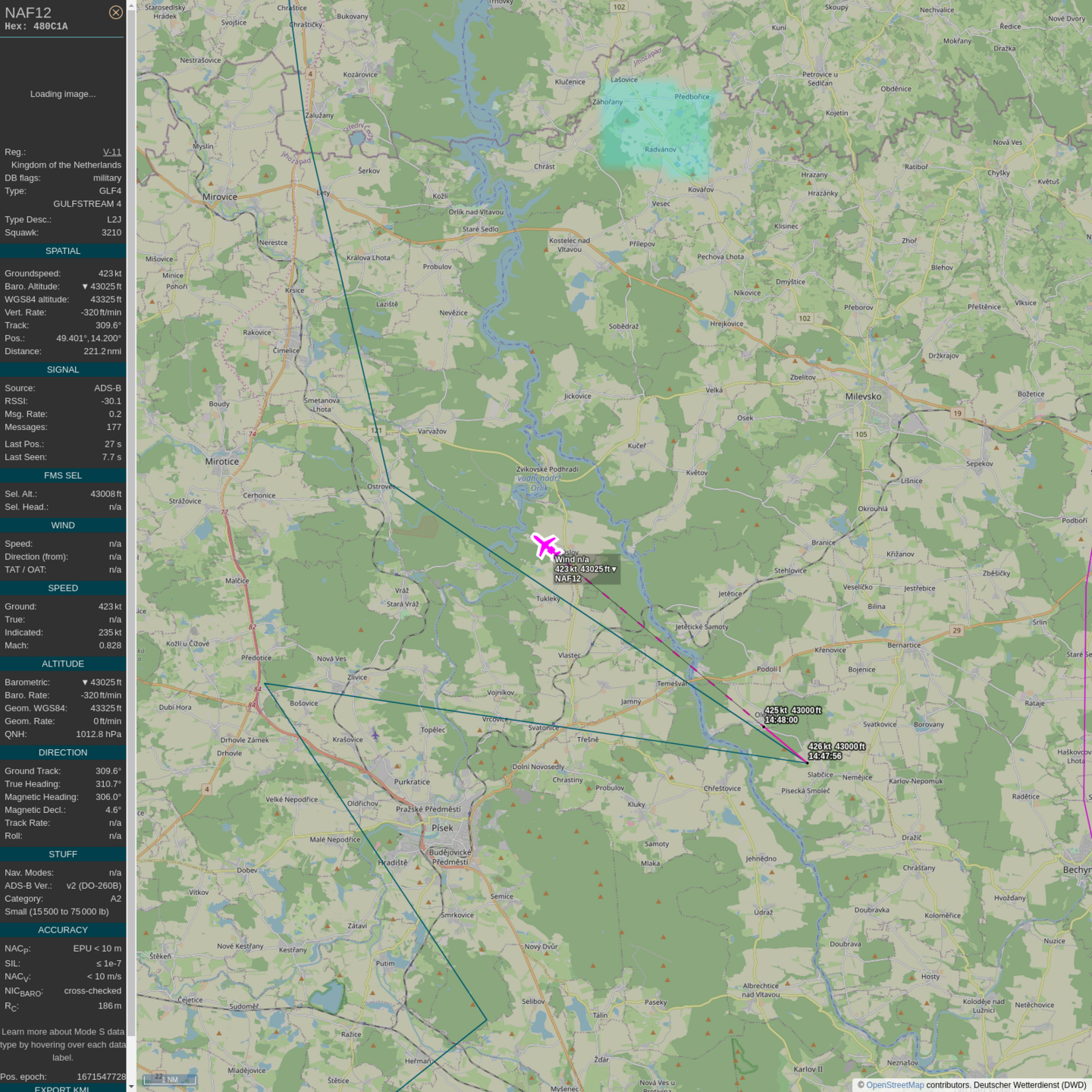Click the sidebar scrollbar up arrow
Screen dimensions: 1092x1092
coord(131,5)
